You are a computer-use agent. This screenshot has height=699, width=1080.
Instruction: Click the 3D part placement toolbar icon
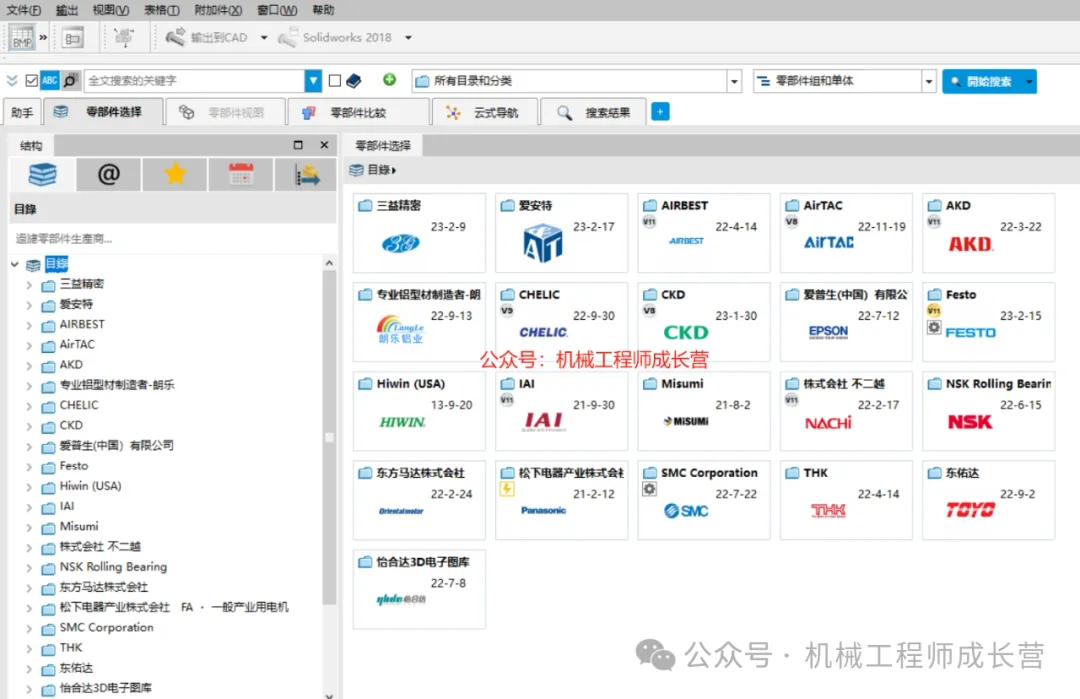pyautogui.click(x=124, y=37)
